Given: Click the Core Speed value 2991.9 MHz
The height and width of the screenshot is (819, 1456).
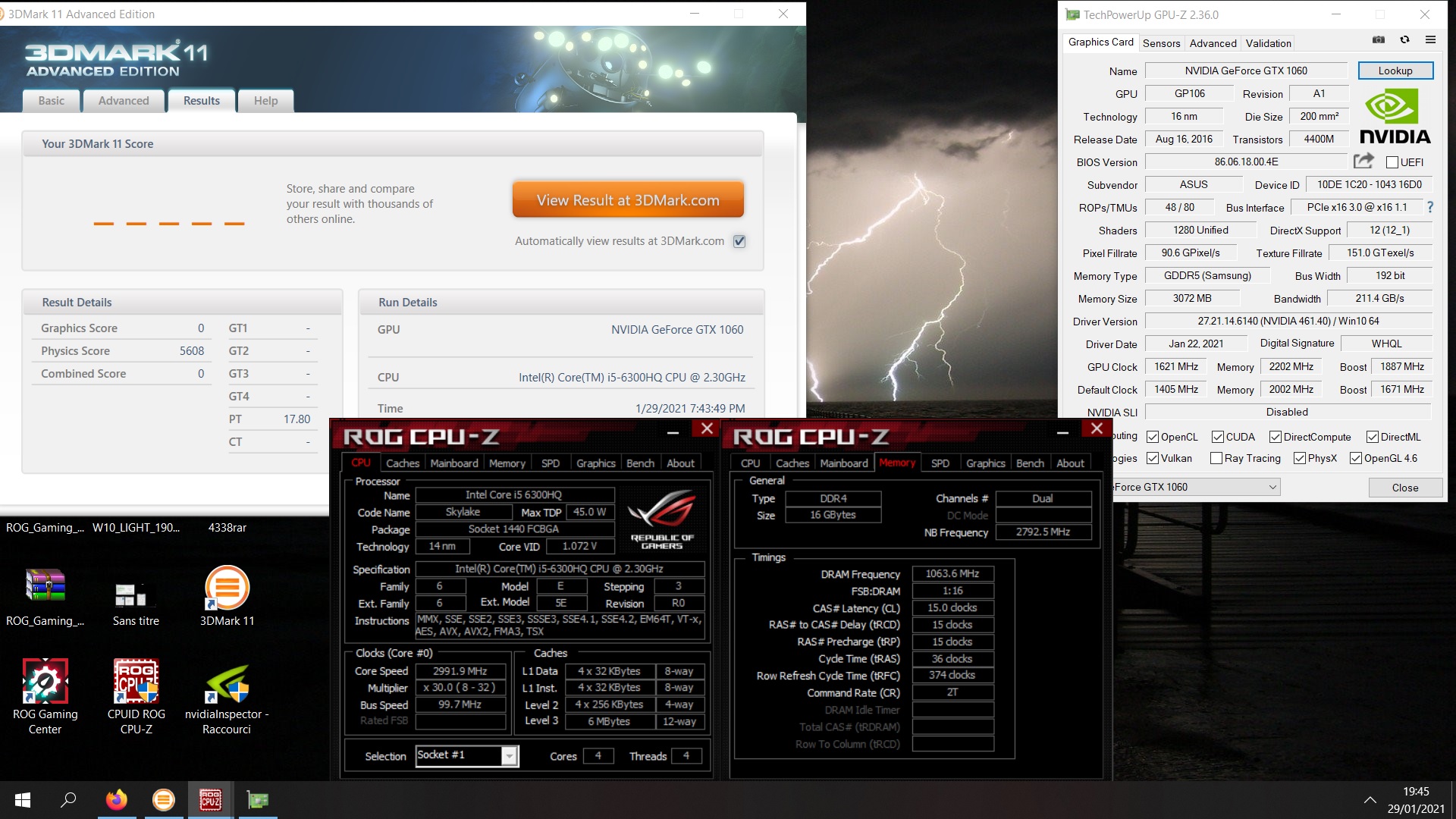Looking at the screenshot, I should 460,670.
